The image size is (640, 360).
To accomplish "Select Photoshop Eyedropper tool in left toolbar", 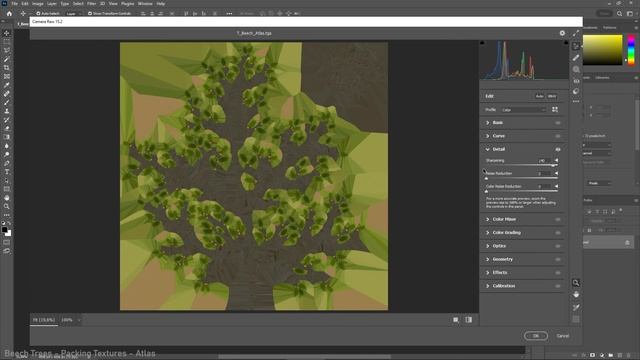I will tap(7, 85).
